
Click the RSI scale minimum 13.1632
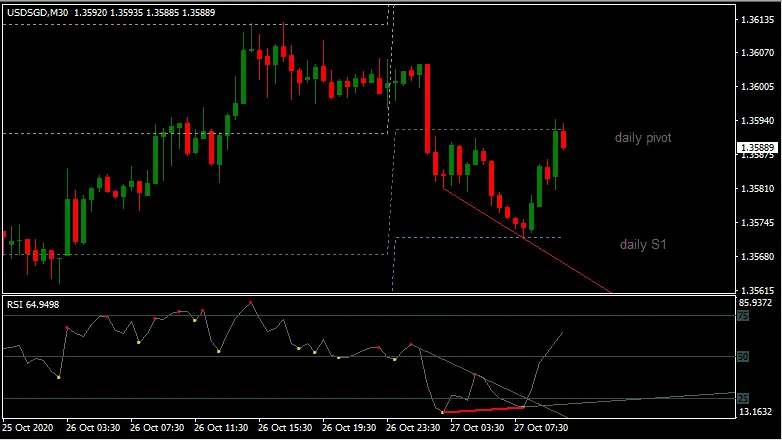[755, 412]
